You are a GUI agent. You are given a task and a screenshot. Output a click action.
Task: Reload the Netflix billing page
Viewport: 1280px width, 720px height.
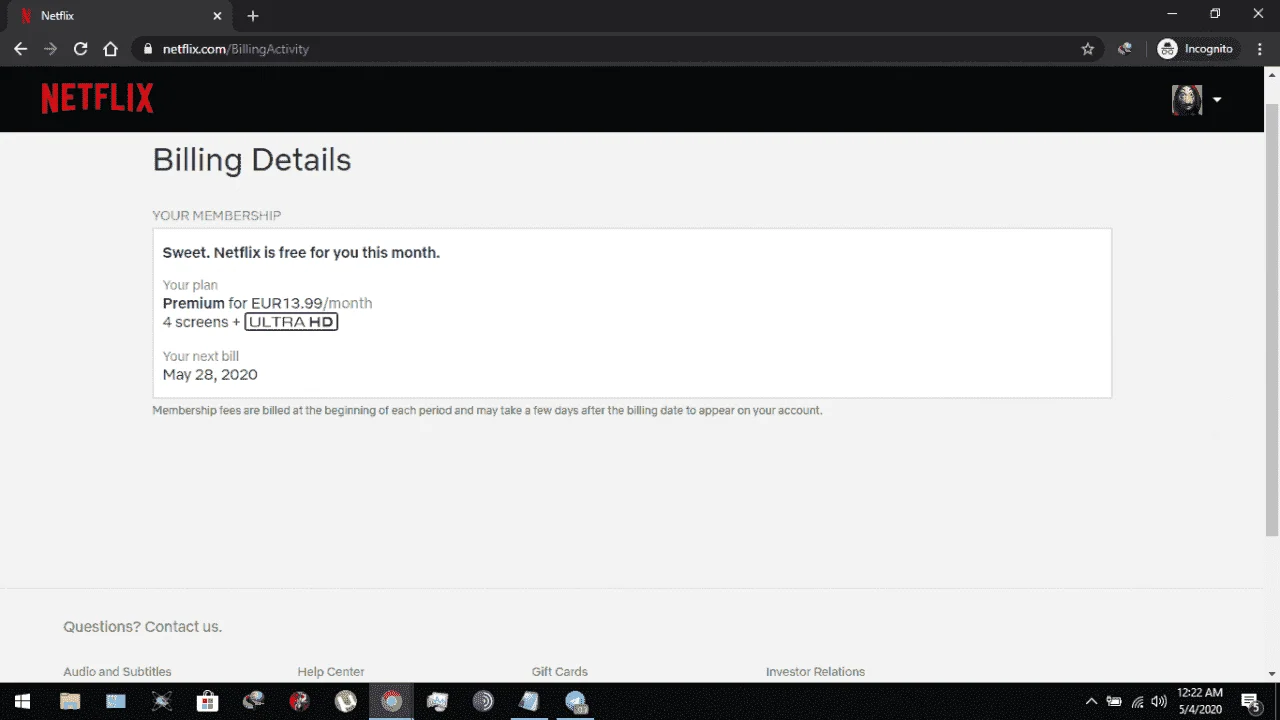(80, 49)
